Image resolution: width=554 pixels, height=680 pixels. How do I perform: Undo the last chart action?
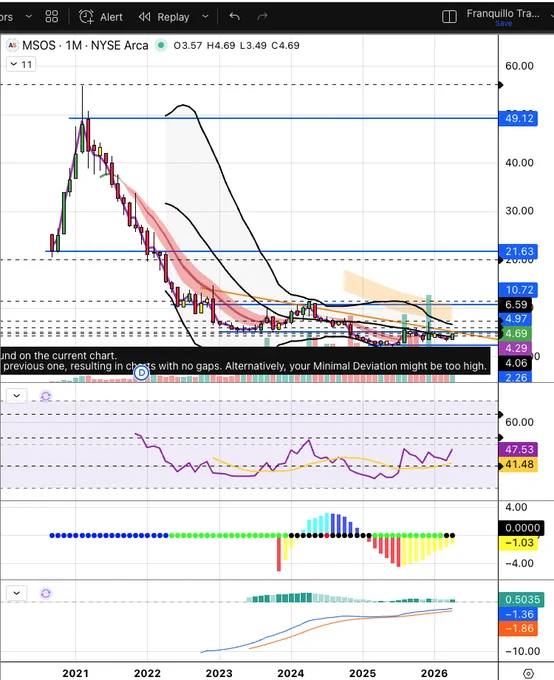[235, 16]
